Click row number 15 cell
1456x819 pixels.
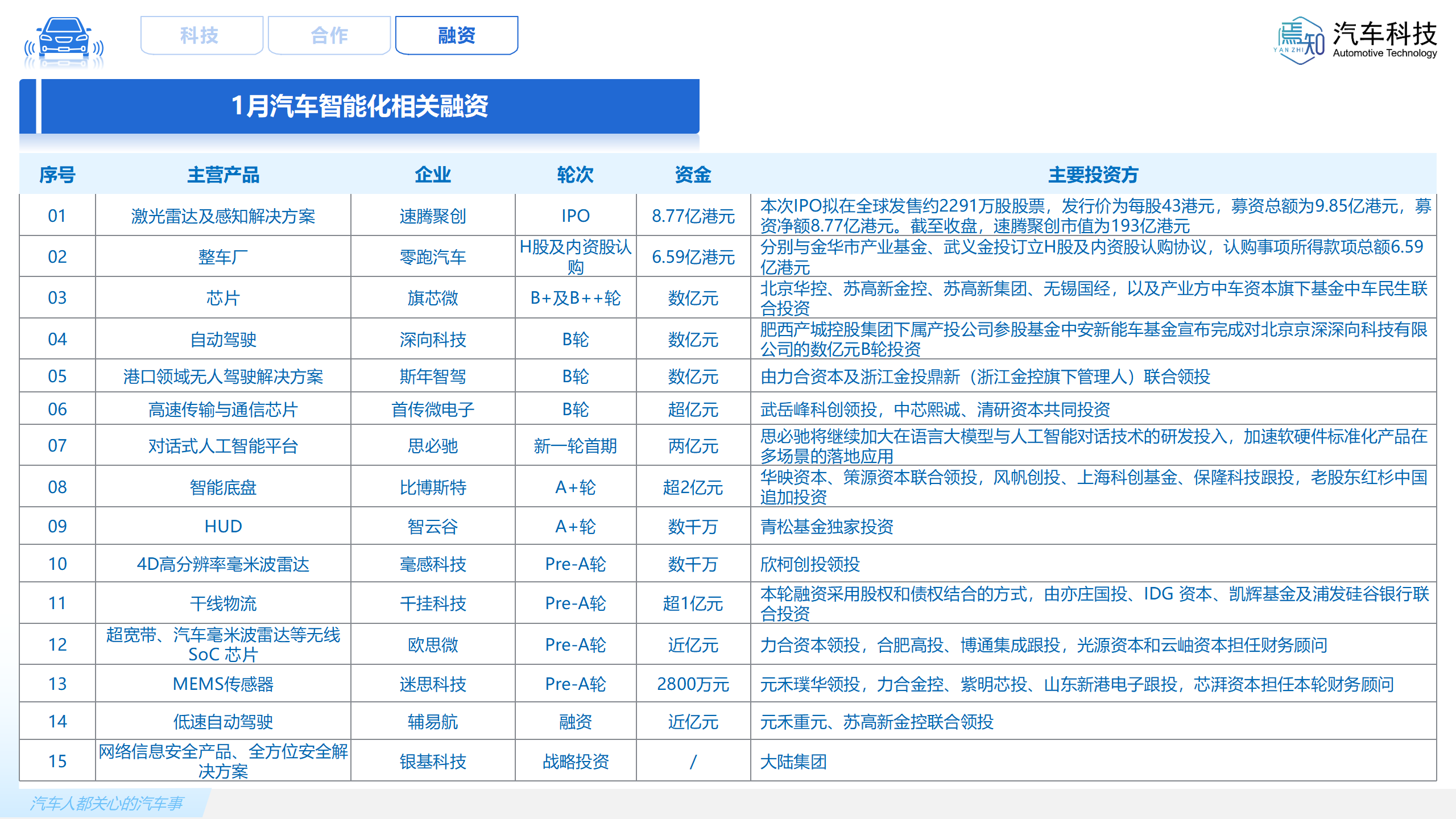[57, 761]
